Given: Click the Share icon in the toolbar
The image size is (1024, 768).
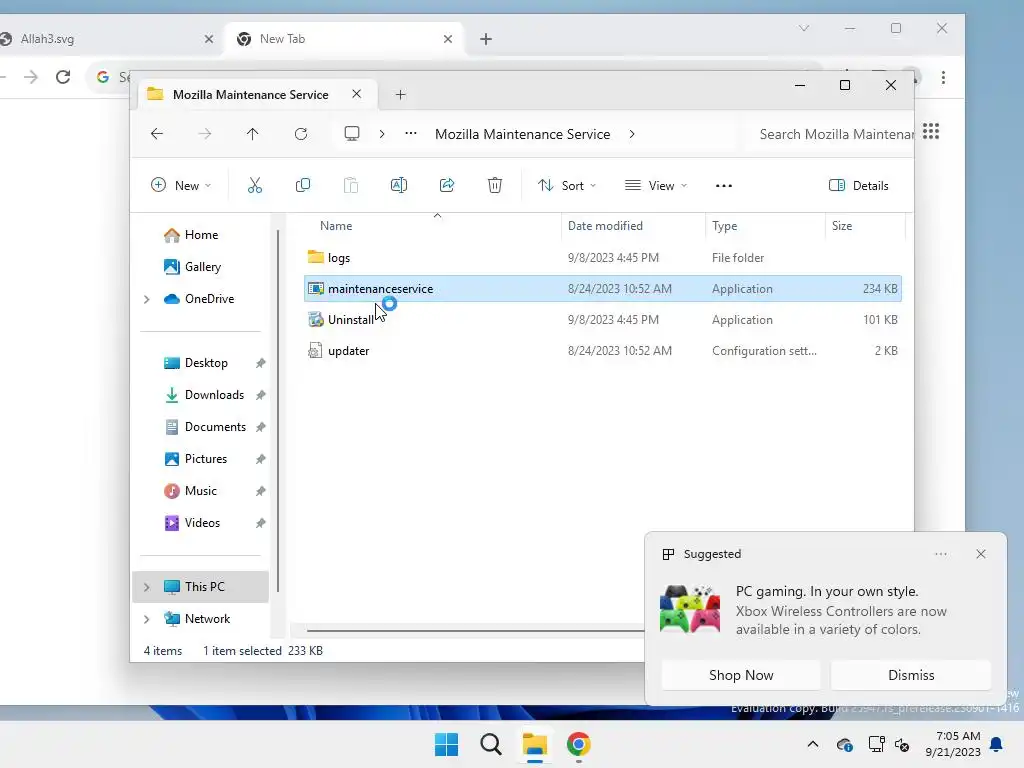Looking at the screenshot, I should (x=447, y=185).
